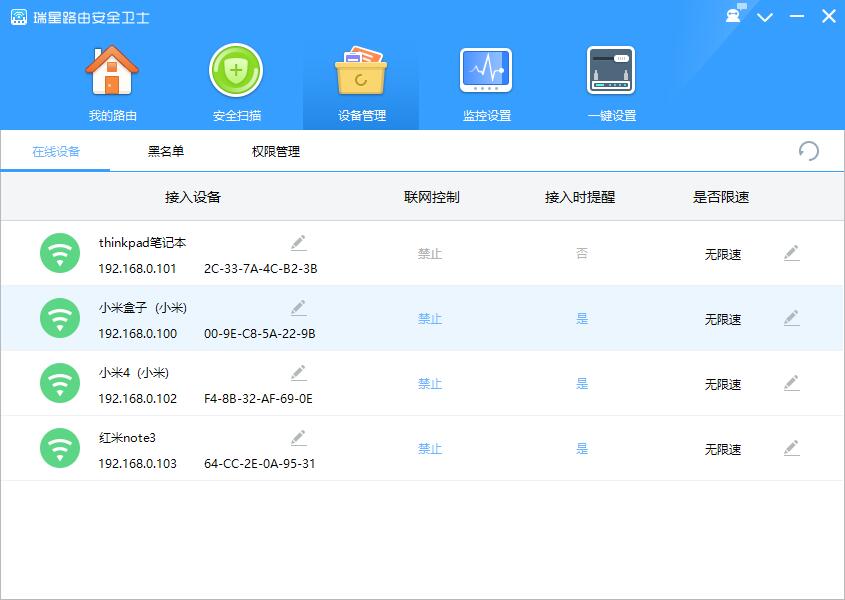
Task: Select MAC address 00-9E-C8-5A-22-9B
Action: pos(260,334)
